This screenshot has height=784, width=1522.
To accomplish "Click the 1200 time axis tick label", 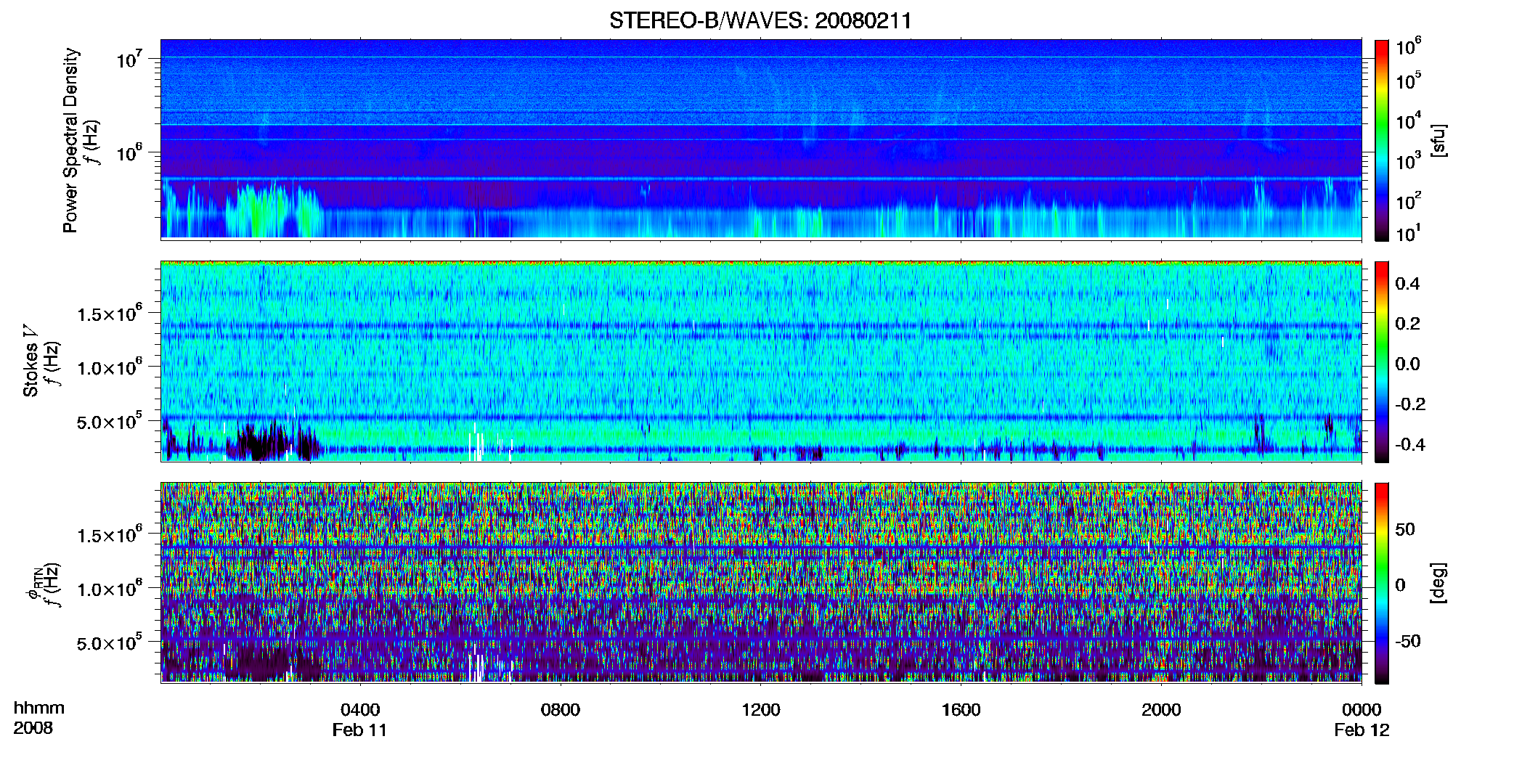I will click(x=760, y=710).
